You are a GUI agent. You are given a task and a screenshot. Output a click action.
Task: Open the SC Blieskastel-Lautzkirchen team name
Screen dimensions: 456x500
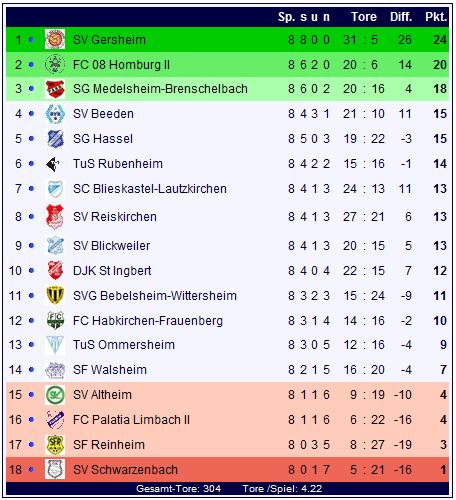[x=150, y=189]
